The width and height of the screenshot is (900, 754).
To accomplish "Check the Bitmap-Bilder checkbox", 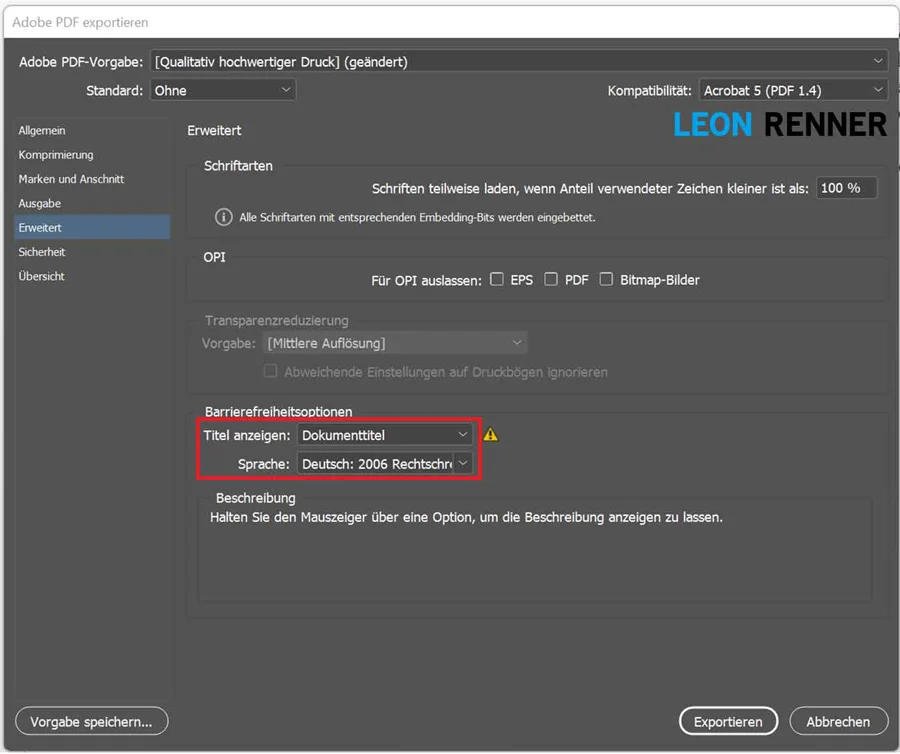I will (606, 280).
